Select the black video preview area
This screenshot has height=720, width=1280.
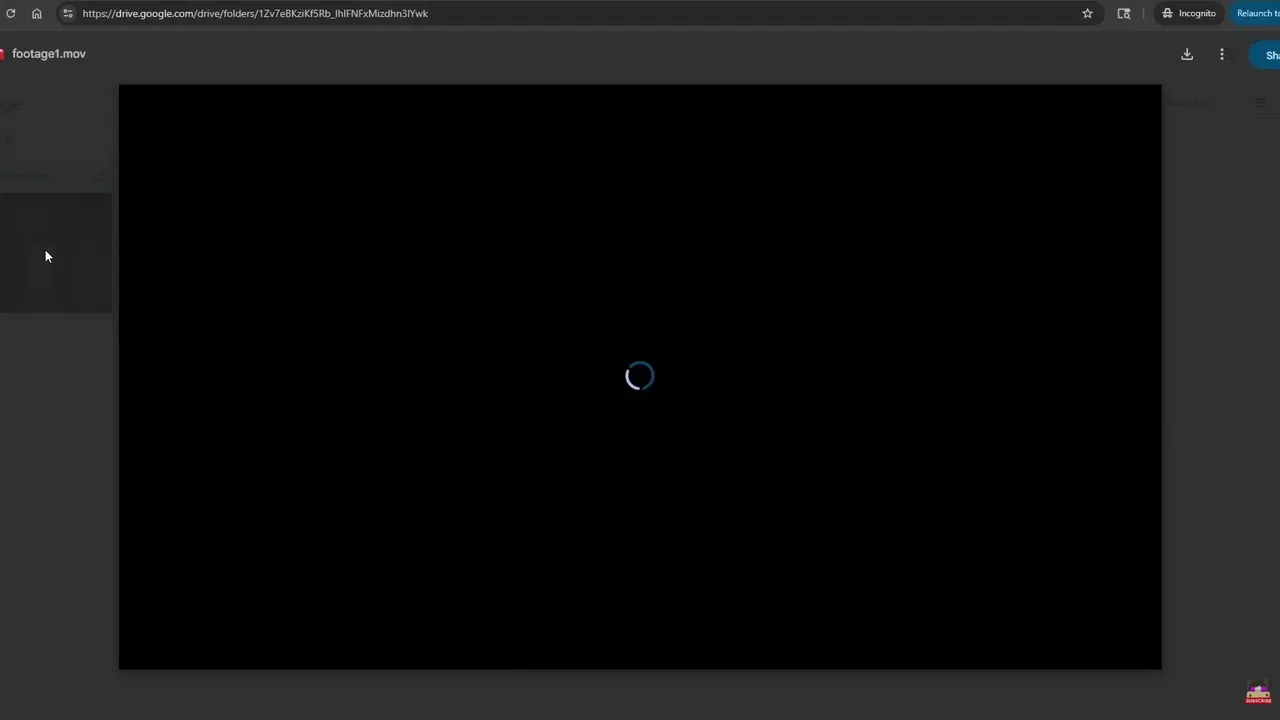tap(640, 377)
